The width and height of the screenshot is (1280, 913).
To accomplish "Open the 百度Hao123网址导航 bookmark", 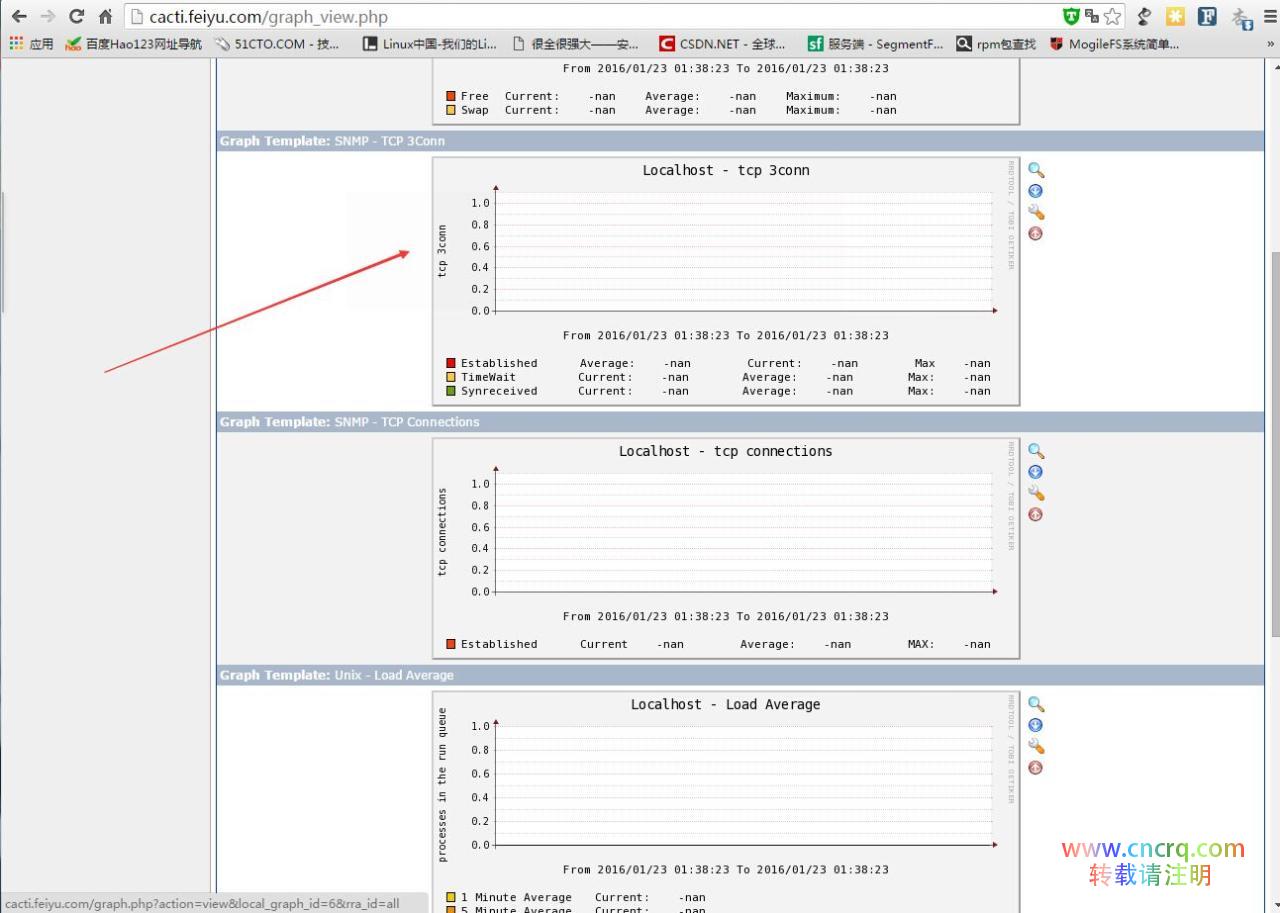I will point(133,44).
